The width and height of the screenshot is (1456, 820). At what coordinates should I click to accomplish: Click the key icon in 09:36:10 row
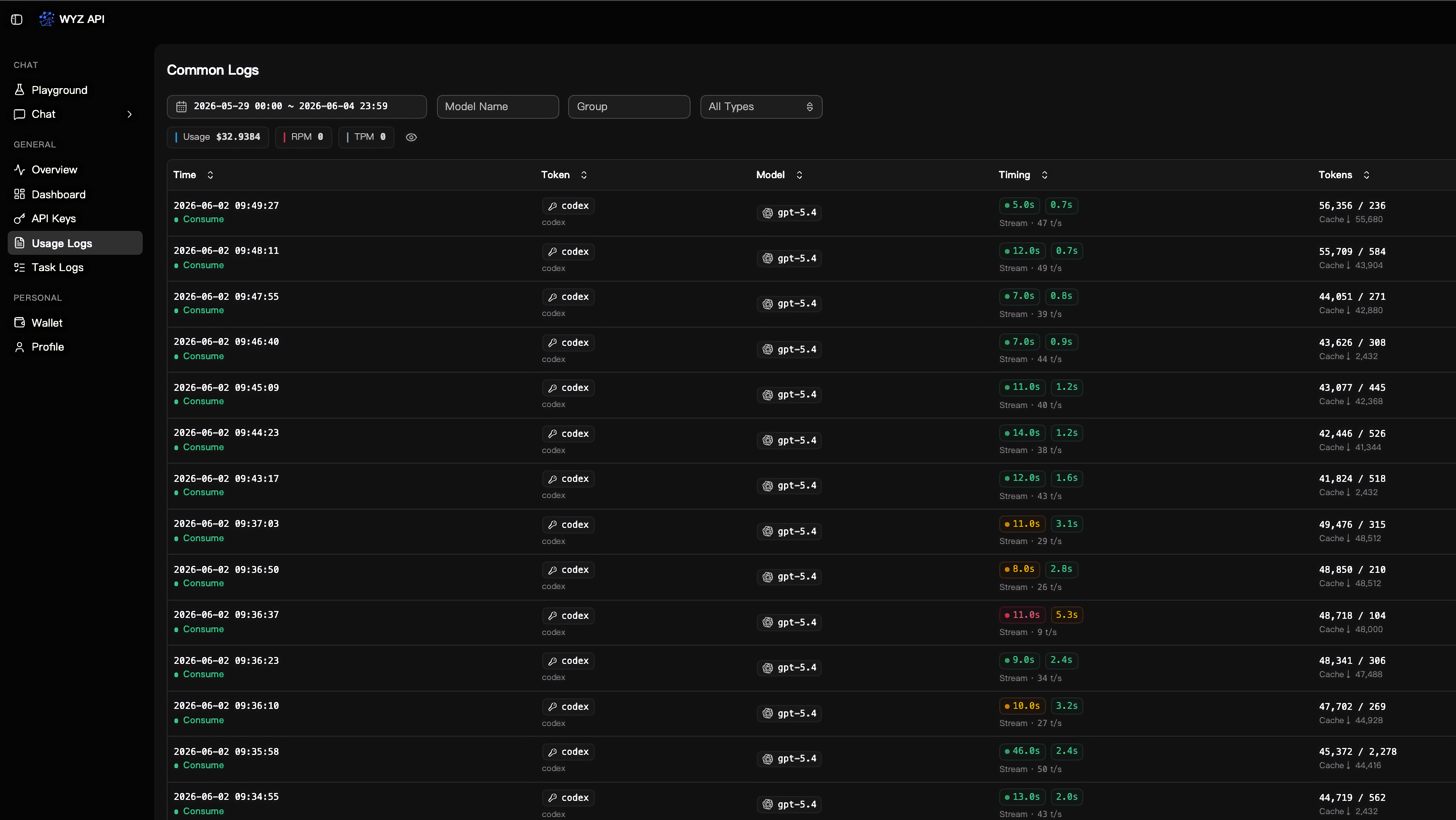(x=552, y=706)
